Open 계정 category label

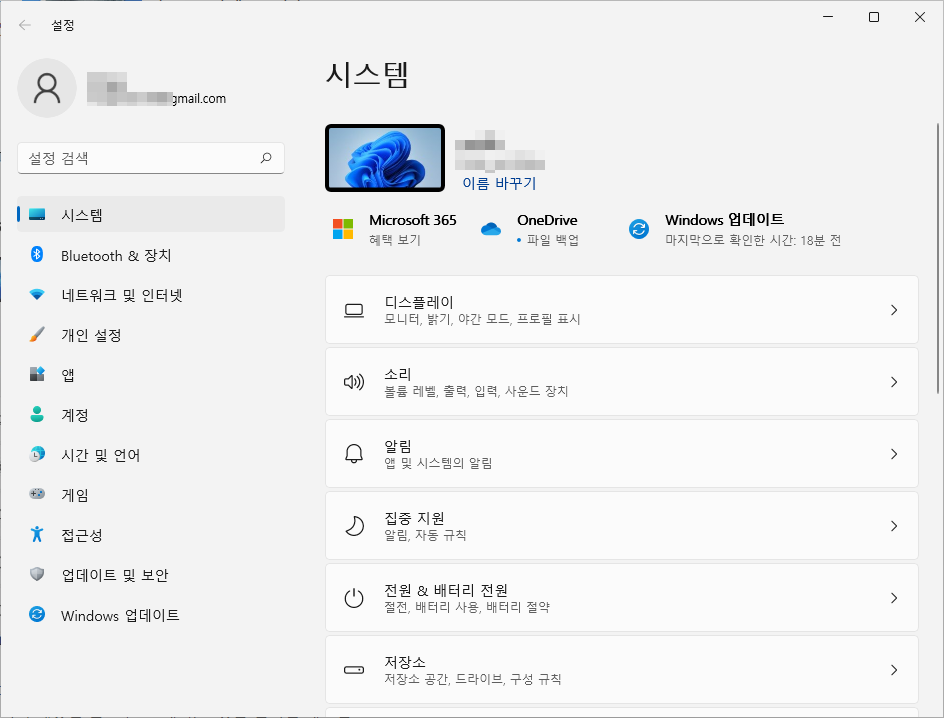[x=75, y=415]
